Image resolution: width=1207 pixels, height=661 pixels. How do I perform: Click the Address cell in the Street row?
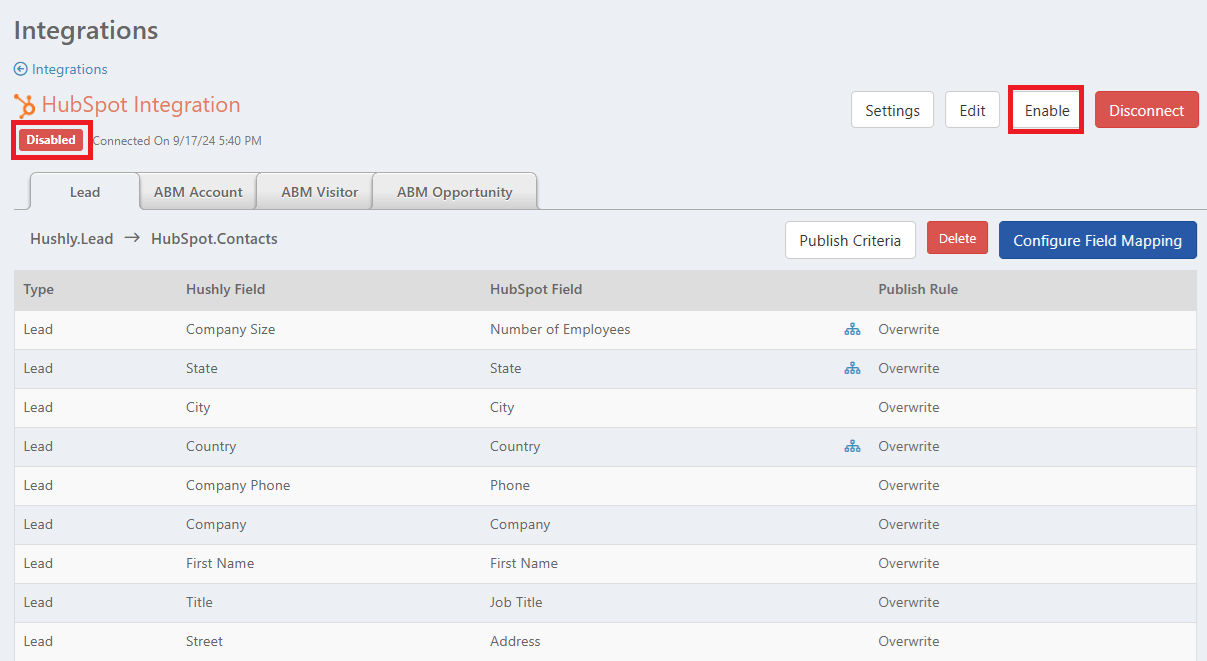pyautogui.click(x=515, y=641)
